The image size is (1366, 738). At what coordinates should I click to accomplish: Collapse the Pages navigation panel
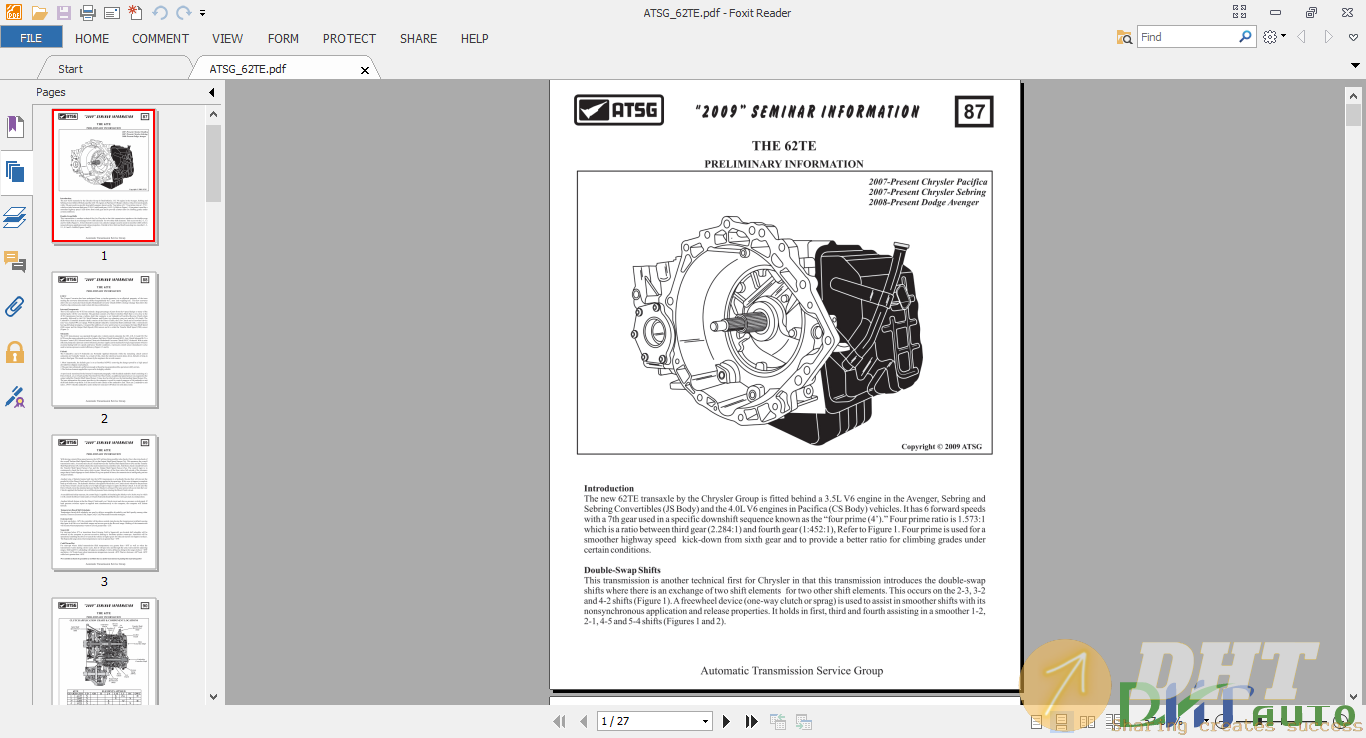point(211,93)
